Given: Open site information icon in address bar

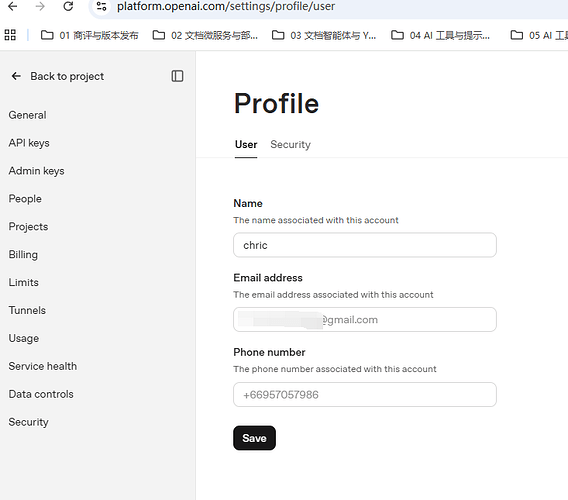Looking at the screenshot, I should click(x=101, y=6).
